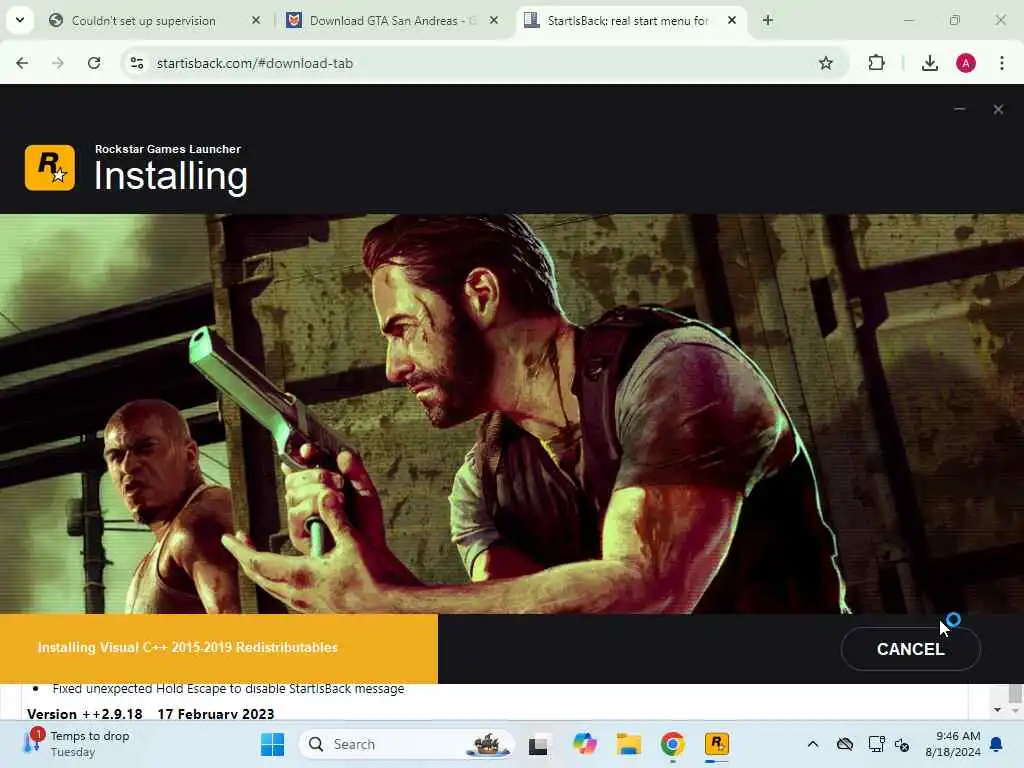Close the 'Couldn't set up supervision' tab
This screenshot has width=1024, height=768.
pos(256,20)
